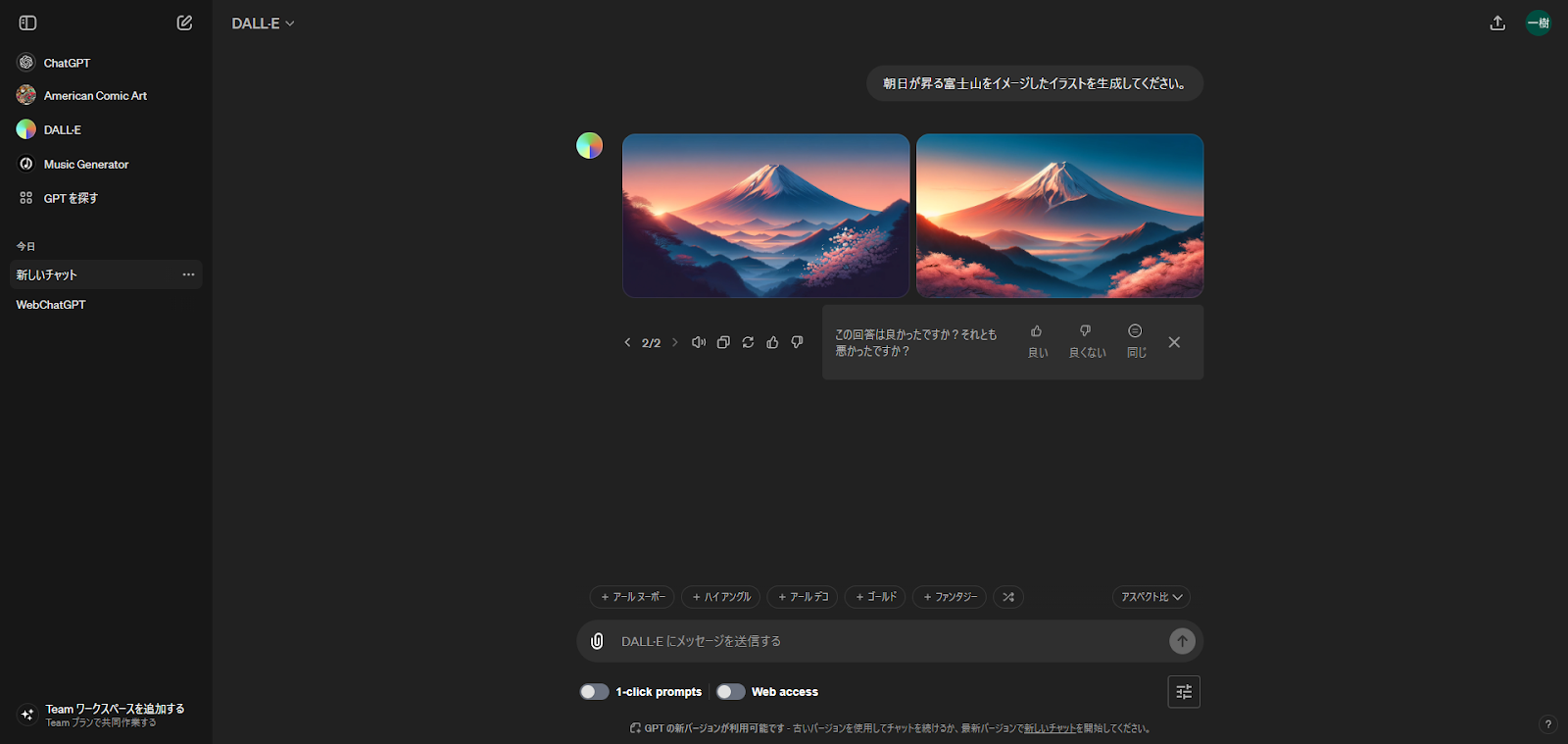Click the share/upload icon at top right

(x=1497, y=23)
